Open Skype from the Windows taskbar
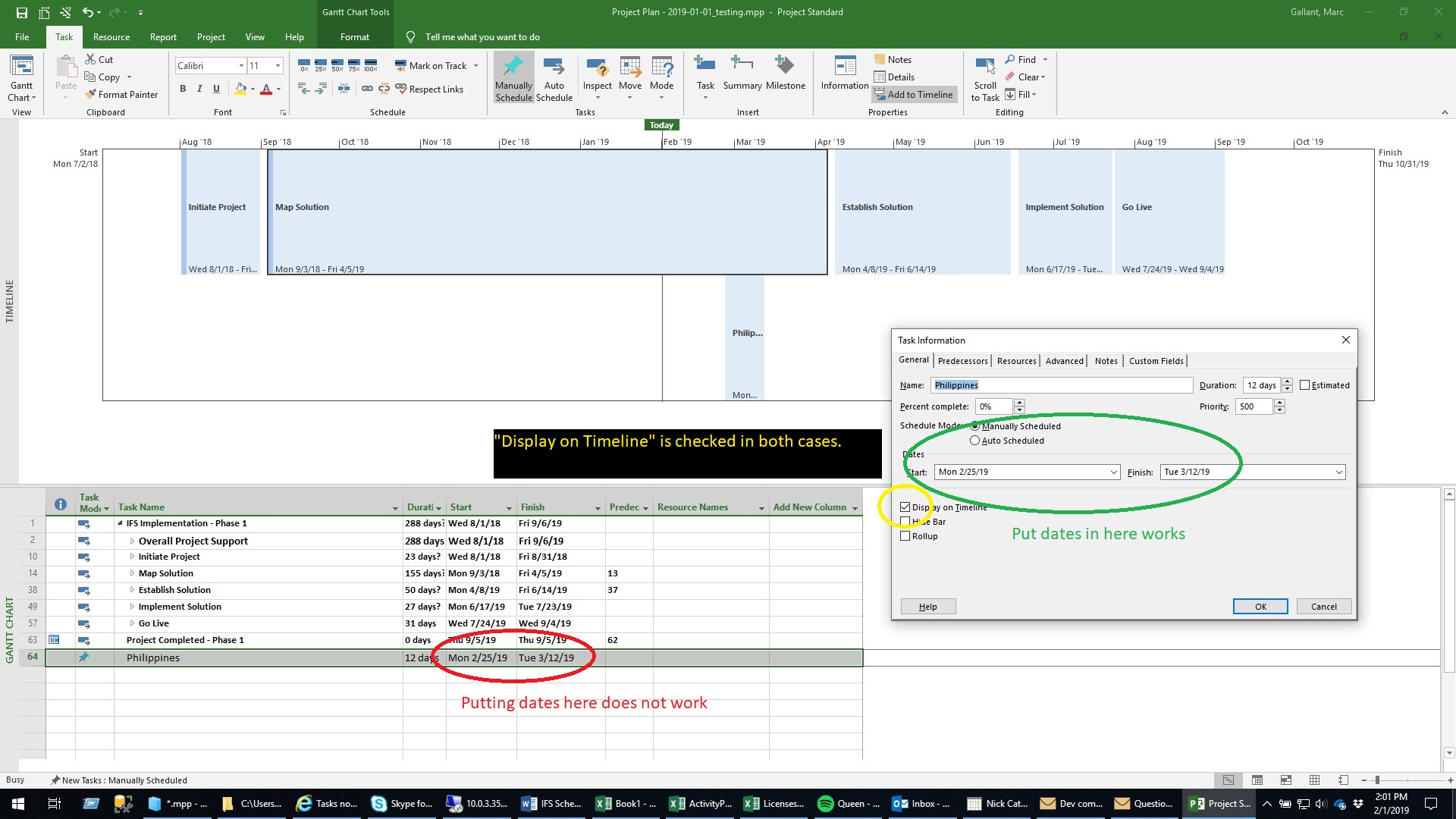 (x=403, y=804)
